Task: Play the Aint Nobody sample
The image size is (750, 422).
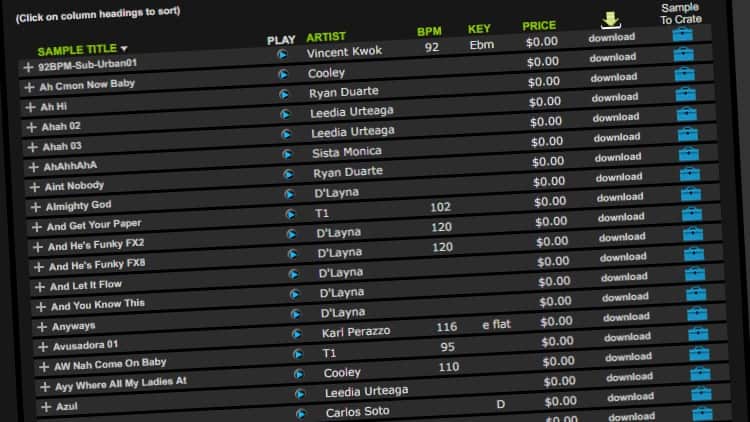Action: pyautogui.click(x=288, y=174)
